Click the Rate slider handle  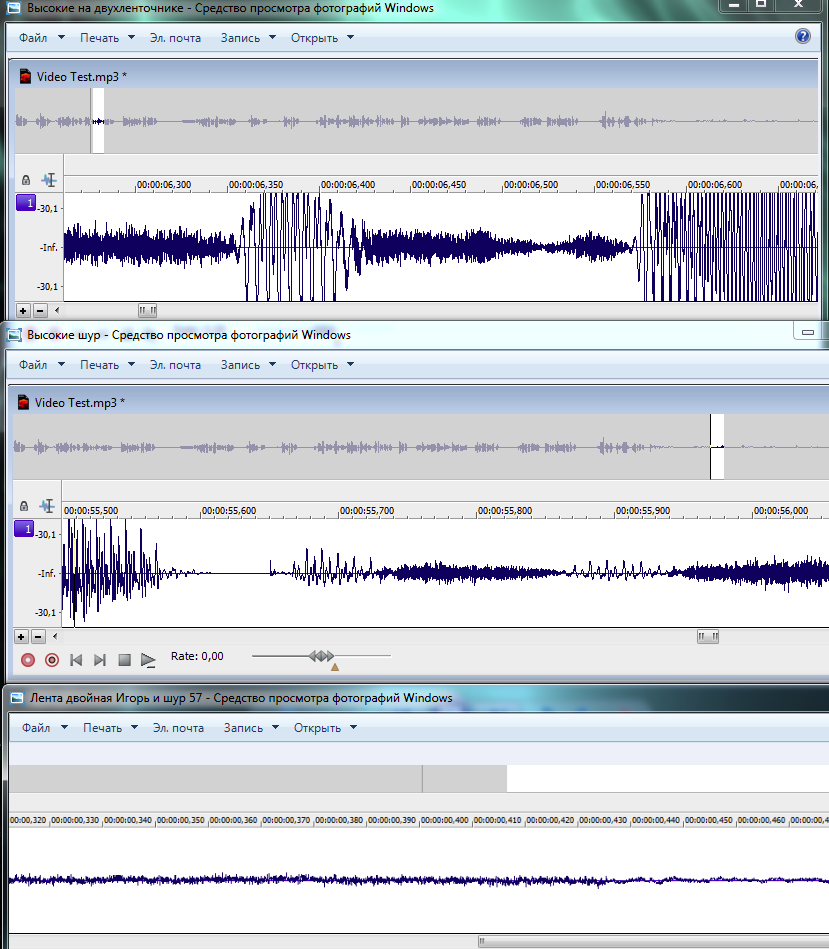click(321, 655)
